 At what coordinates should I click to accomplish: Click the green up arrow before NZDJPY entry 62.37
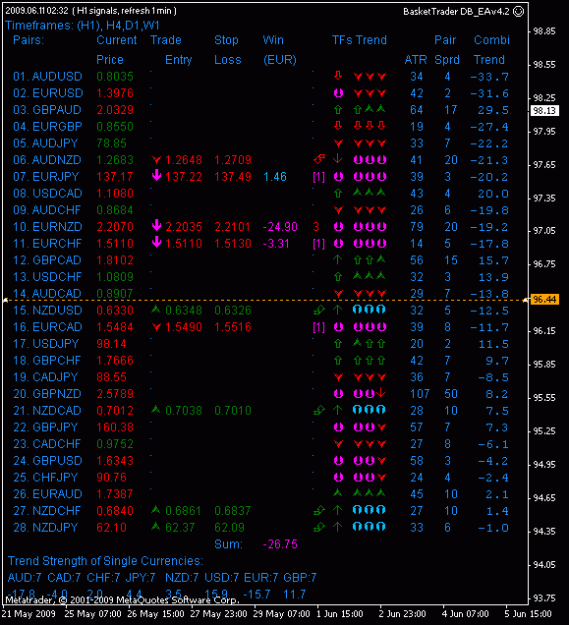[156, 526]
